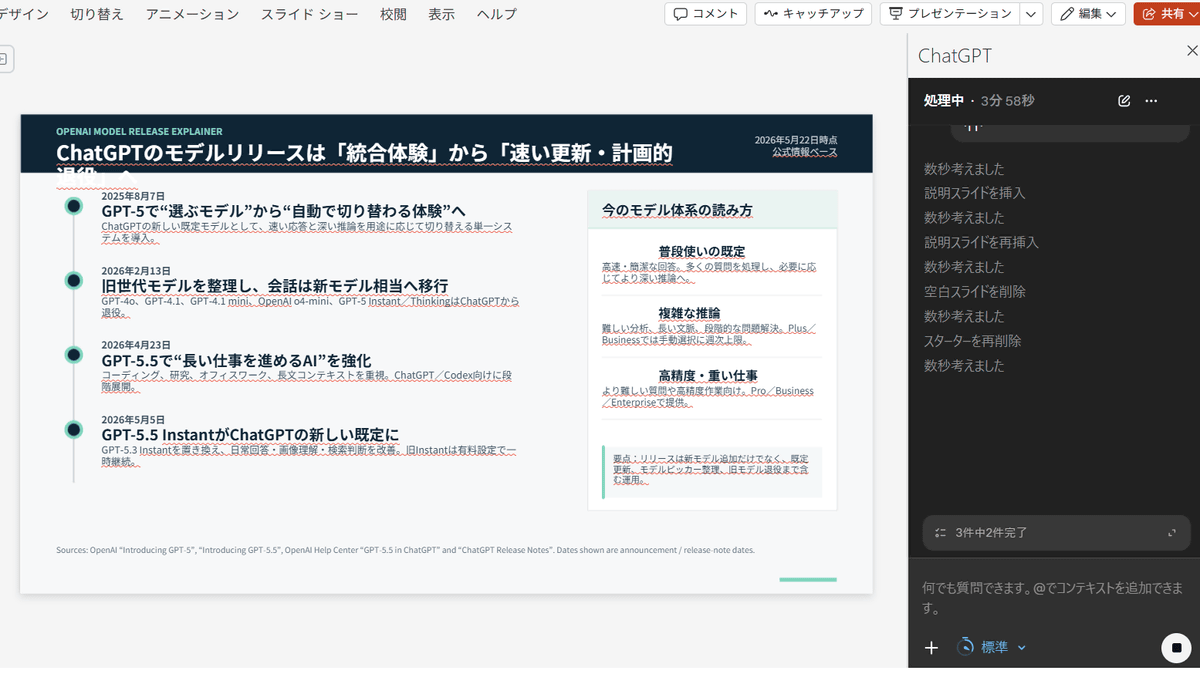Open the 切り替え transitions tab

click(97, 14)
